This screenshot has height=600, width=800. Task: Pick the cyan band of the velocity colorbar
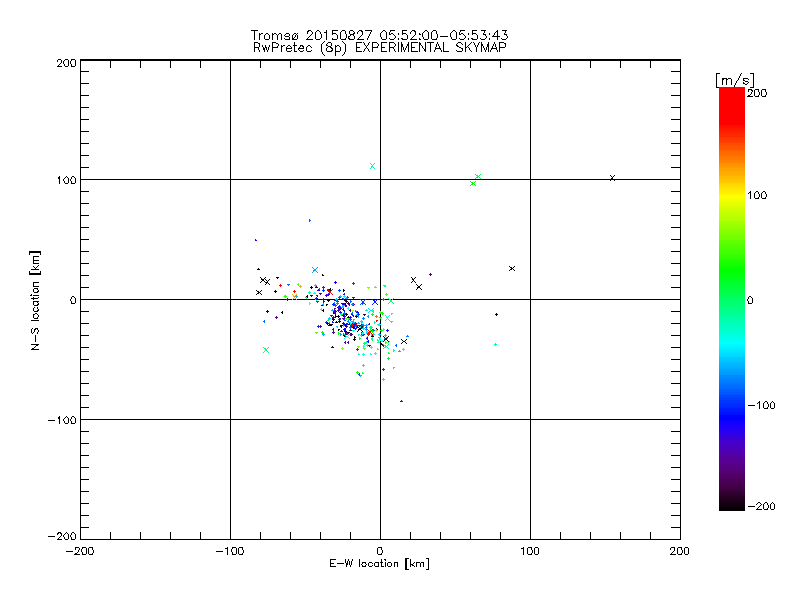pos(732,347)
